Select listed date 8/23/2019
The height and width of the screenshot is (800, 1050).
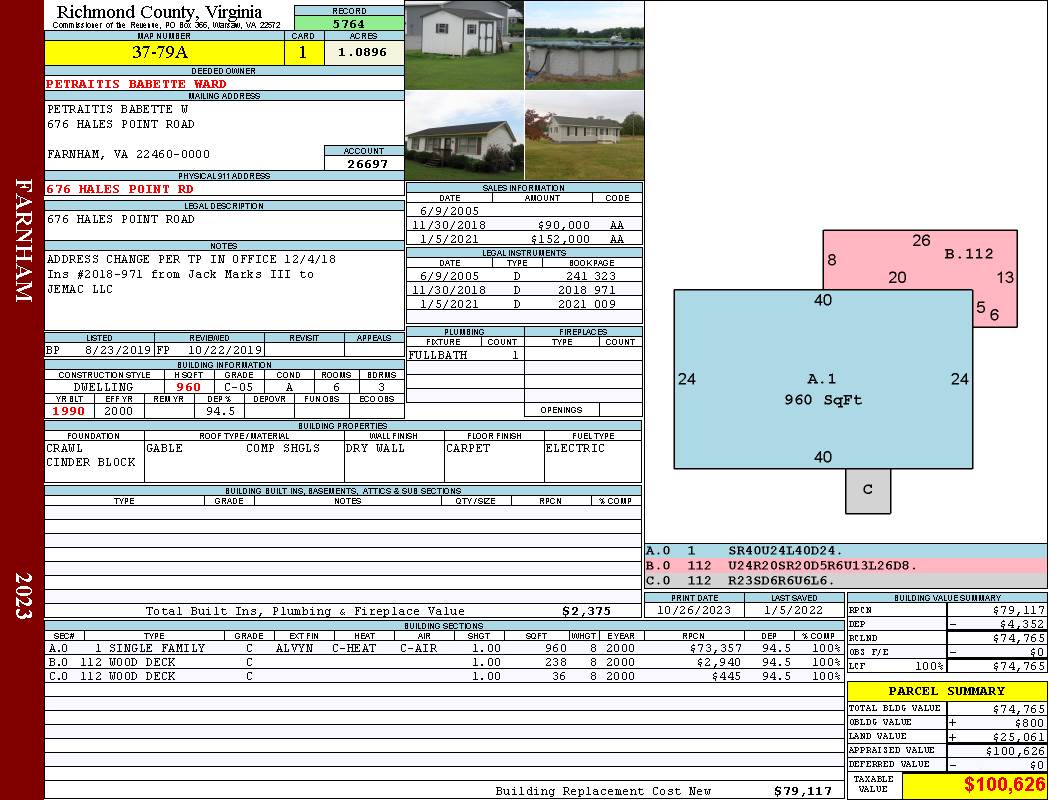point(118,349)
